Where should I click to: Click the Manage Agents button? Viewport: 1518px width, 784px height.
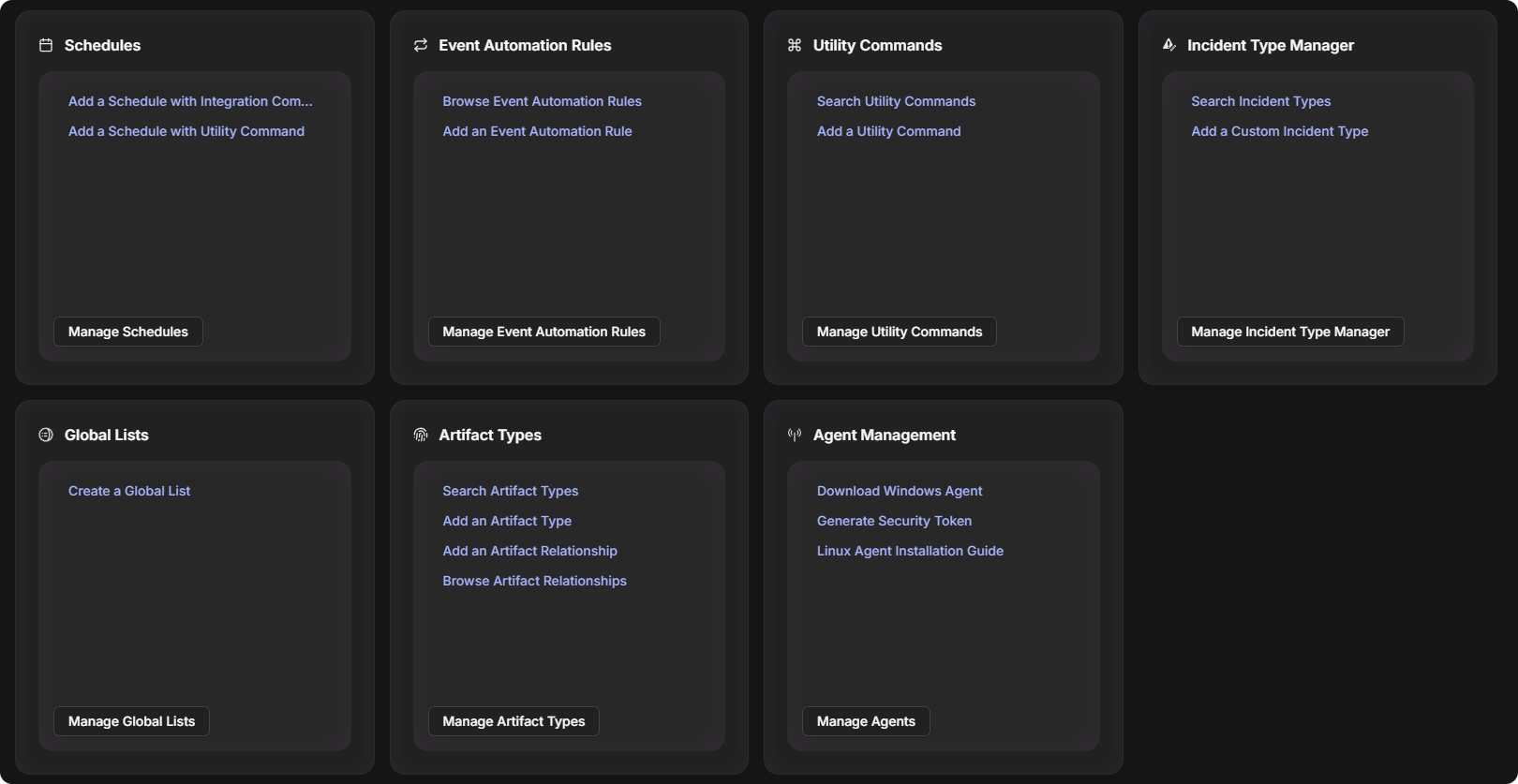tap(867, 721)
